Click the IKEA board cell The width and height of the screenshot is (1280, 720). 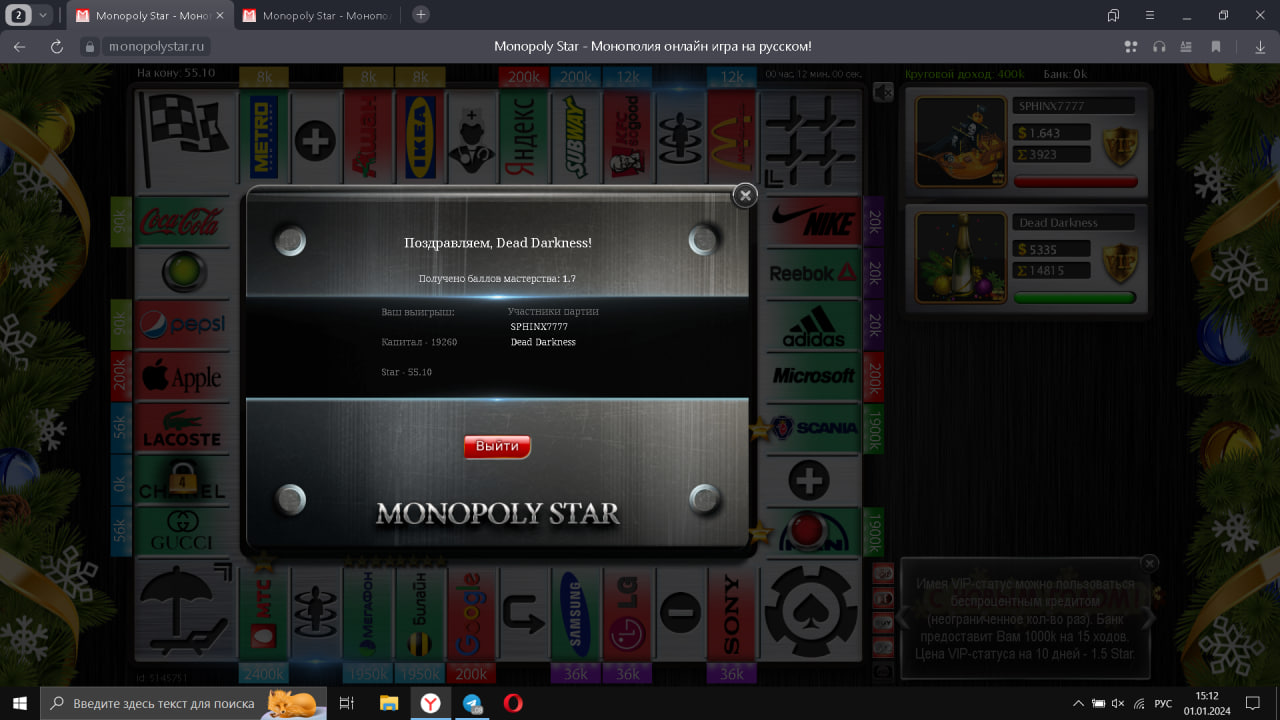click(420, 136)
